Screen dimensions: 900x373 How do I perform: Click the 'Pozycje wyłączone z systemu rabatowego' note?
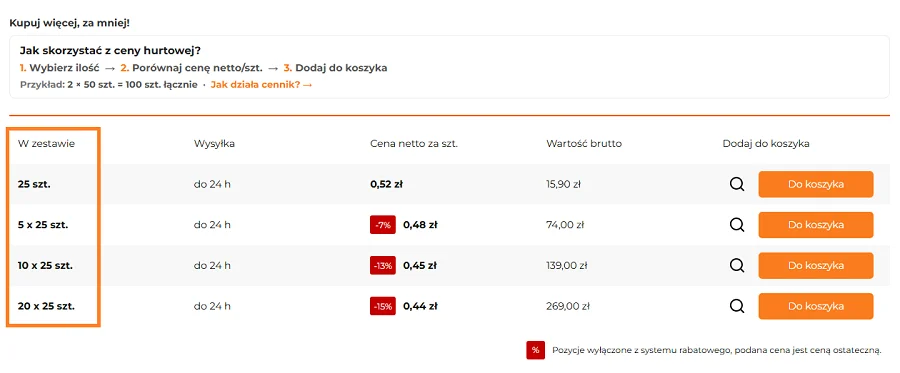tap(717, 350)
